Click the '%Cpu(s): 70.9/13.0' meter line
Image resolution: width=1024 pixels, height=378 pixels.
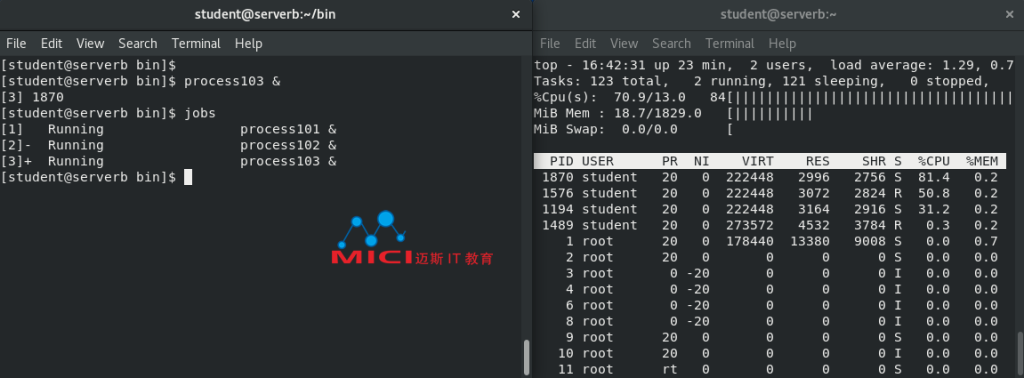point(773,98)
